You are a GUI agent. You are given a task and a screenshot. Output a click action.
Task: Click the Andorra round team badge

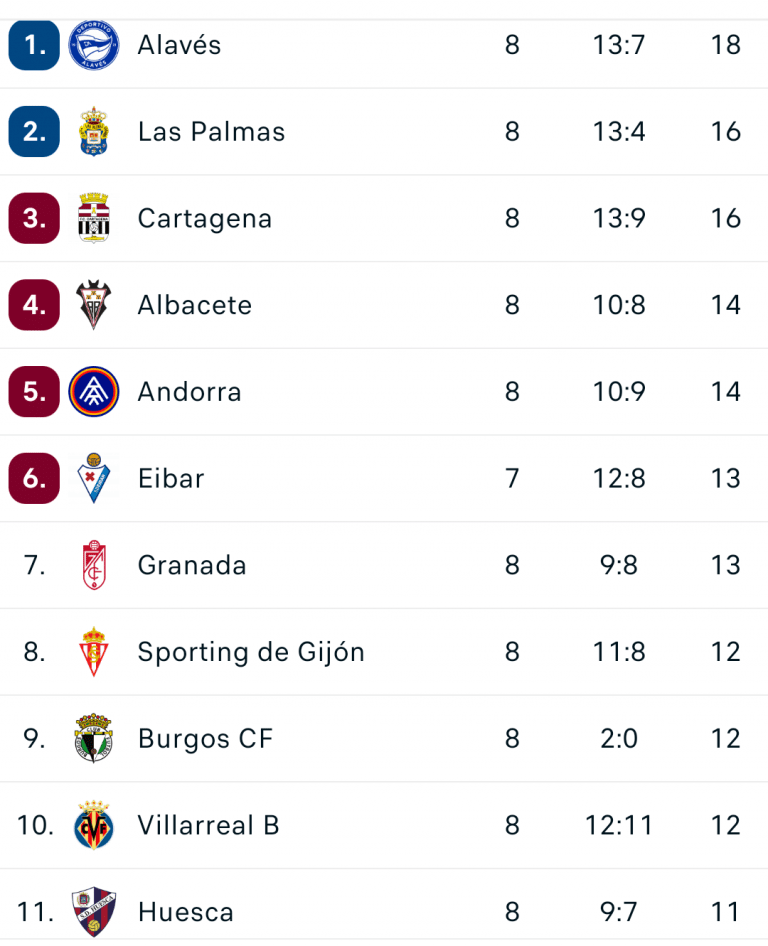tap(94, 392)
